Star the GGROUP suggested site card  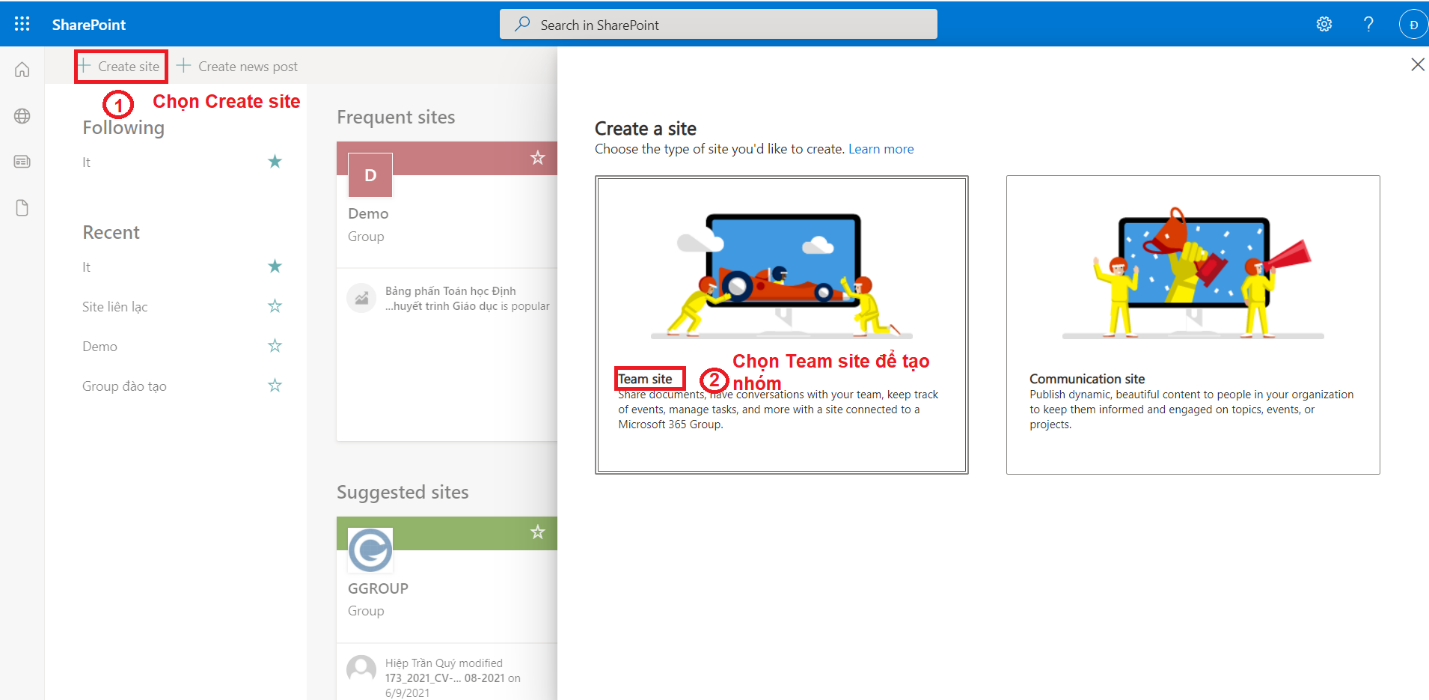tap(538, 532)
